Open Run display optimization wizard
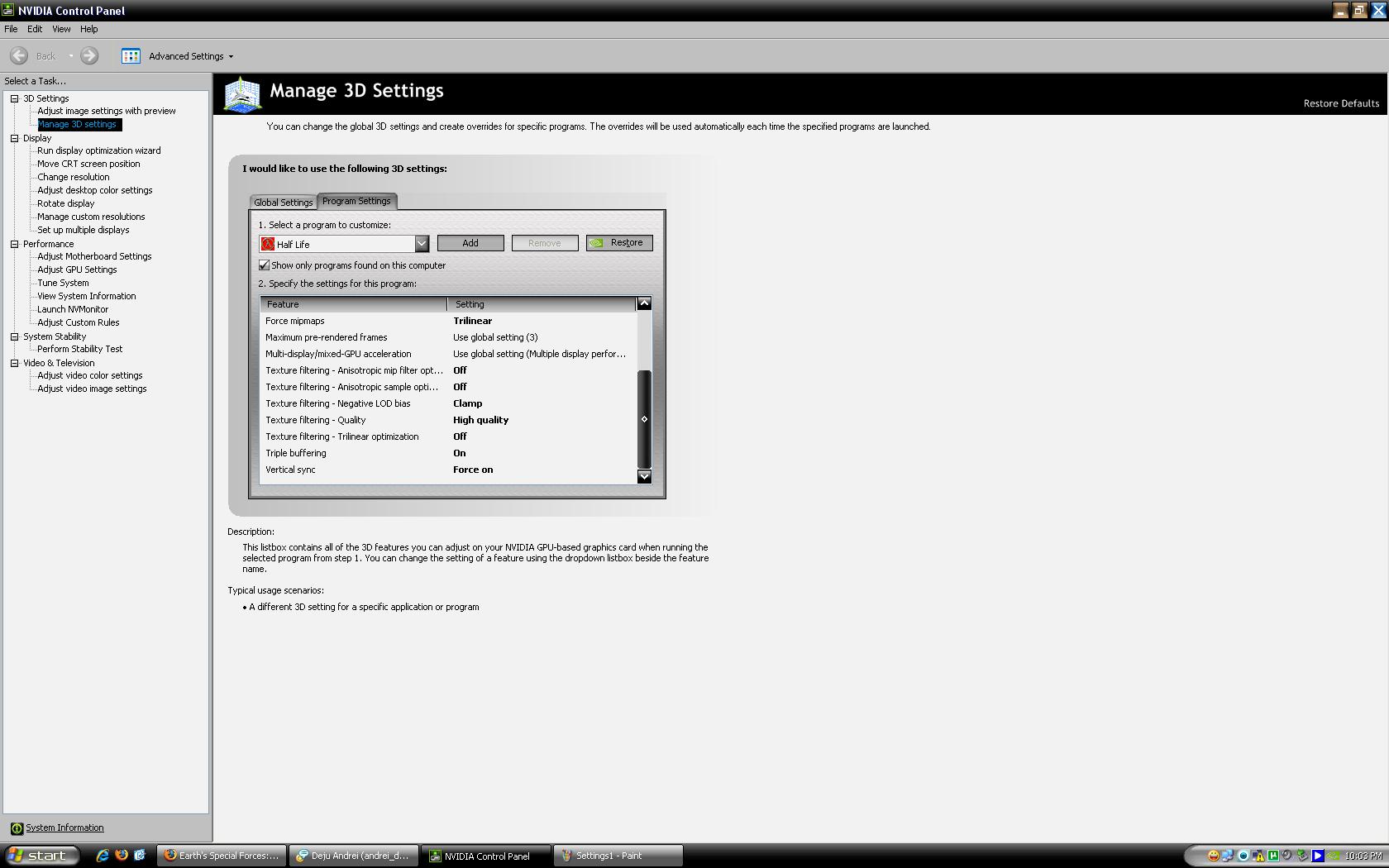 tap(99, 150)
